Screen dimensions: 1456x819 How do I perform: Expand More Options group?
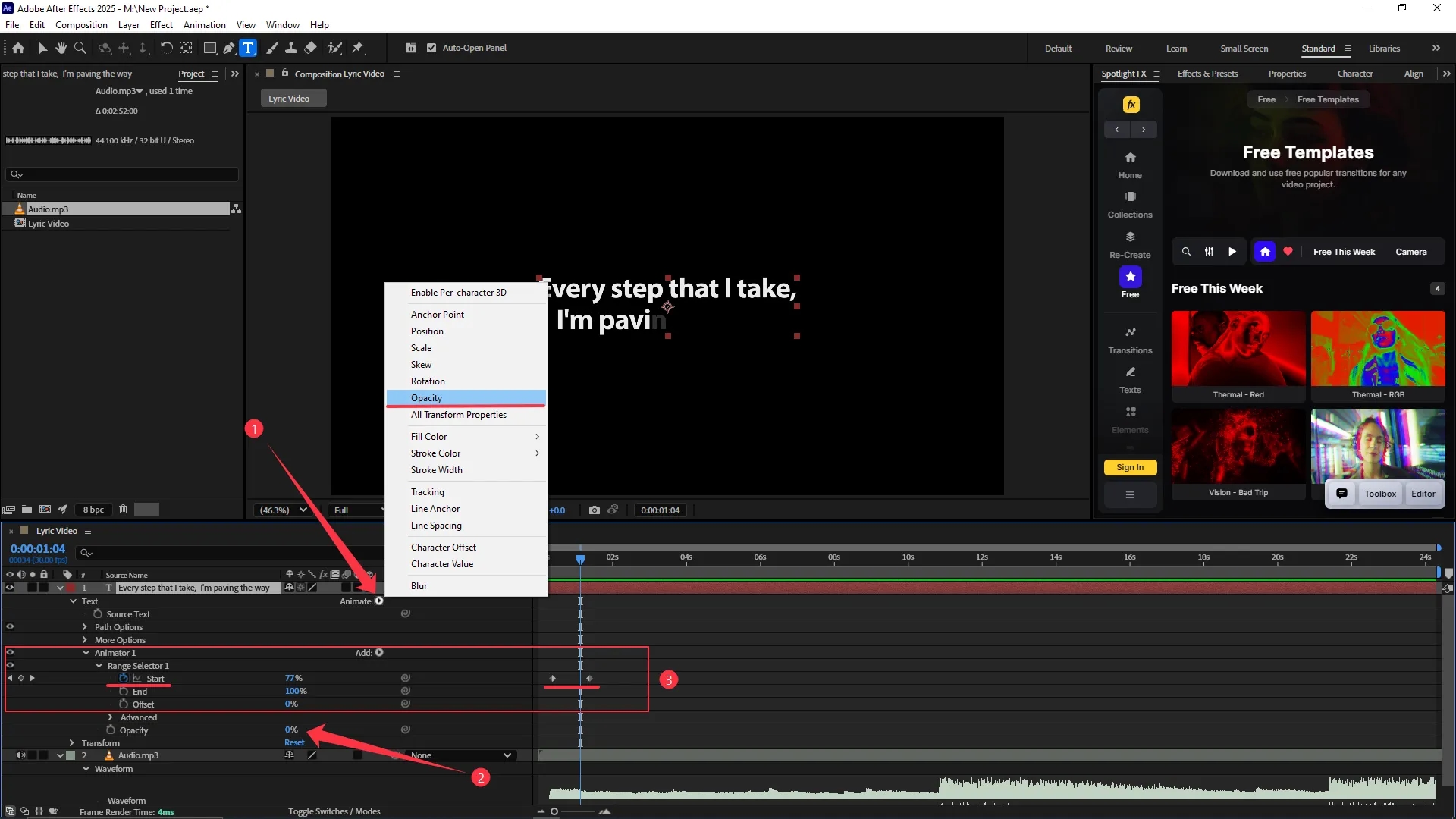click(85, 640)
